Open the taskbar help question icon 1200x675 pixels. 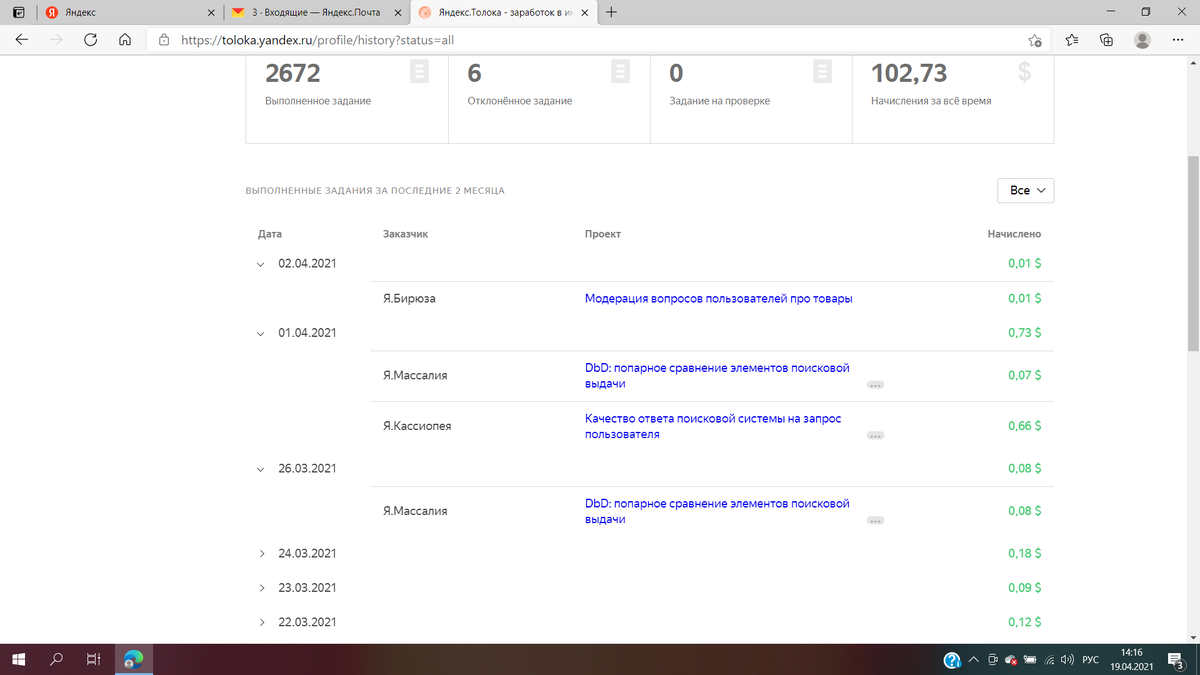point(953,660)
